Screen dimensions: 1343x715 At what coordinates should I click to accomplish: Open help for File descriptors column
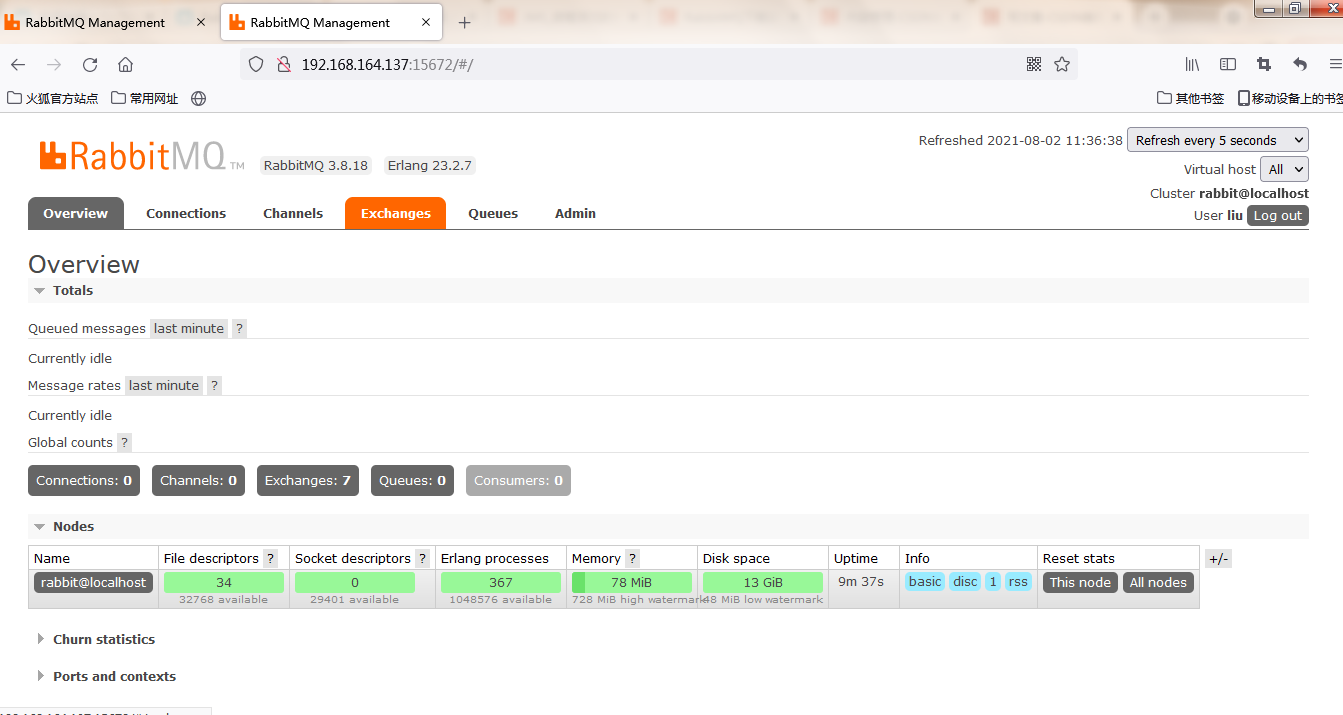point(270,559)
